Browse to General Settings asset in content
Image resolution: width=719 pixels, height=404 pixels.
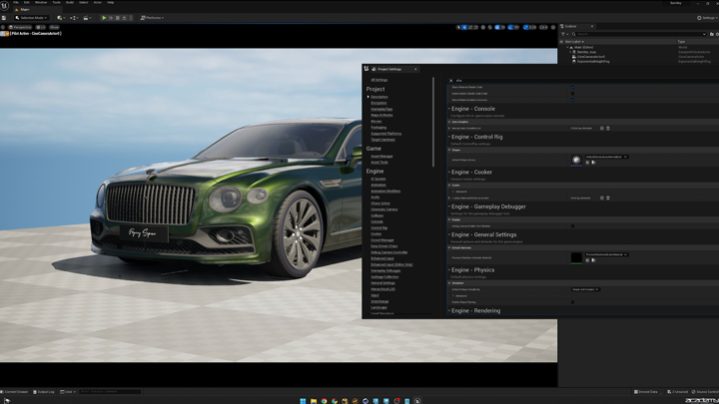click(x=593, y=260)
